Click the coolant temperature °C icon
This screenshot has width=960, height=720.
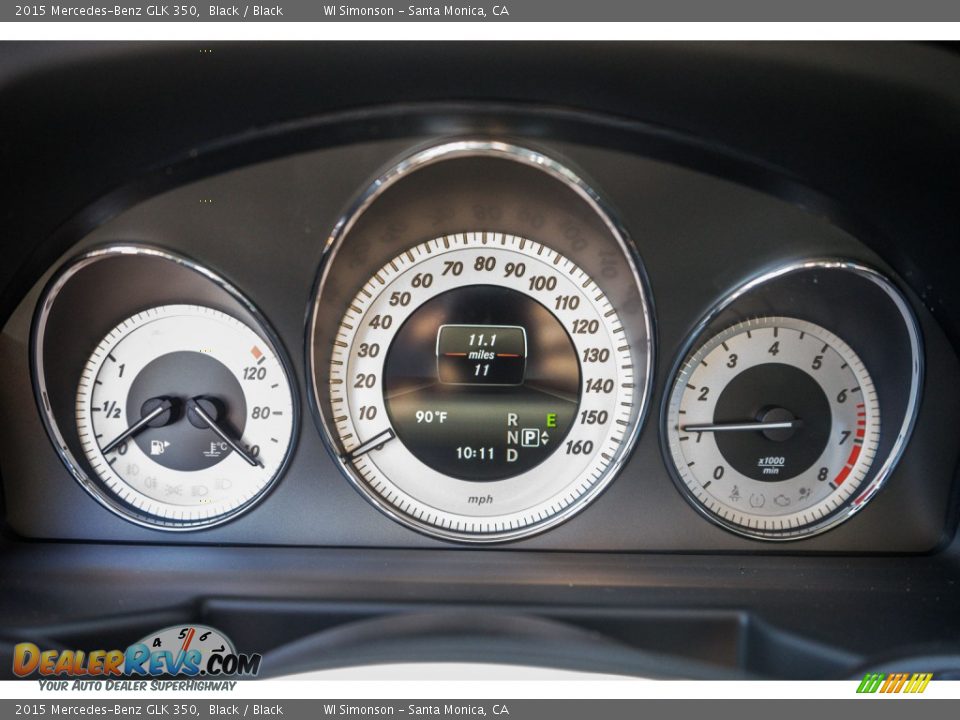216,448
